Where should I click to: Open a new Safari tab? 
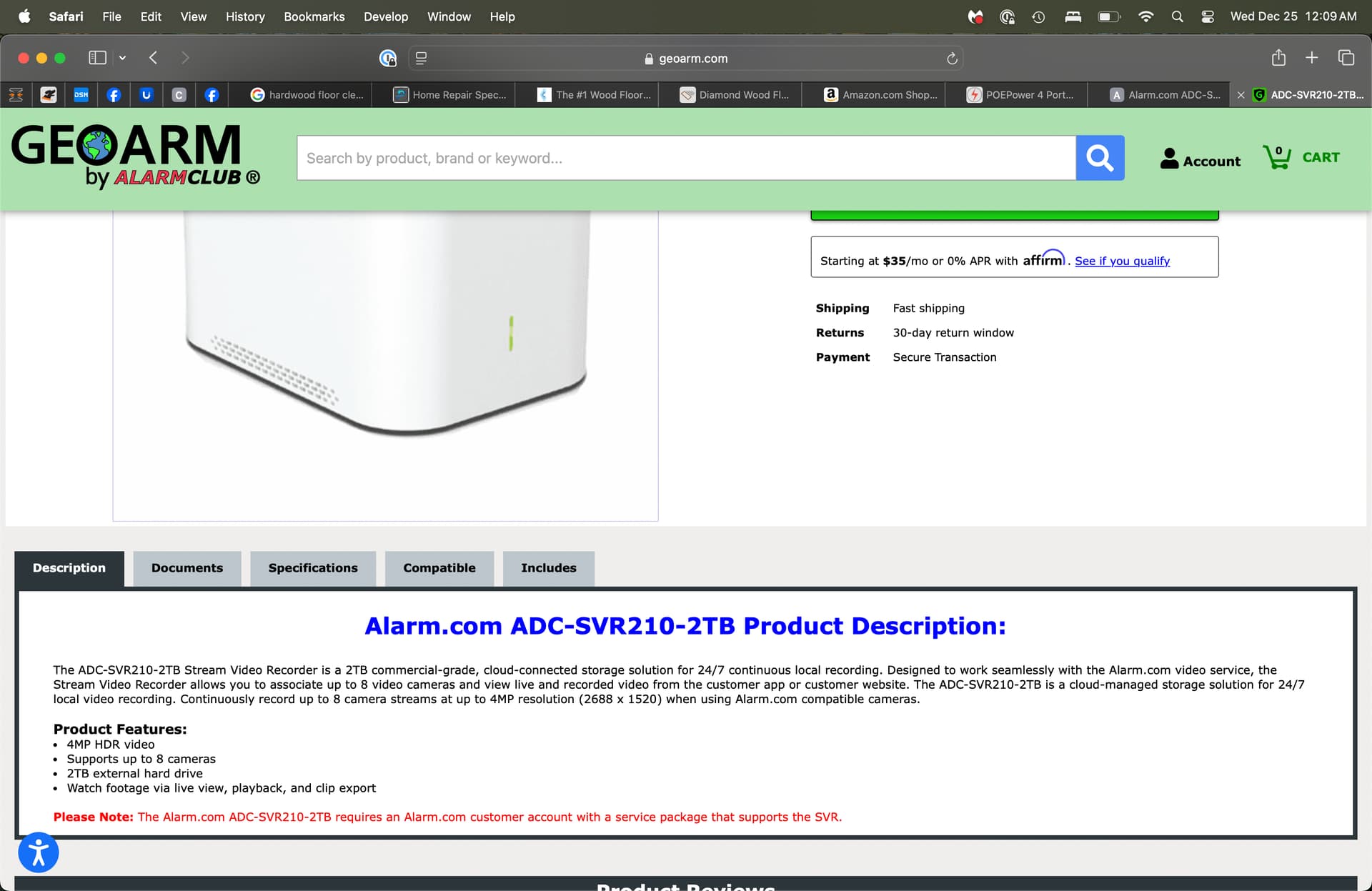pos(1311,58)
